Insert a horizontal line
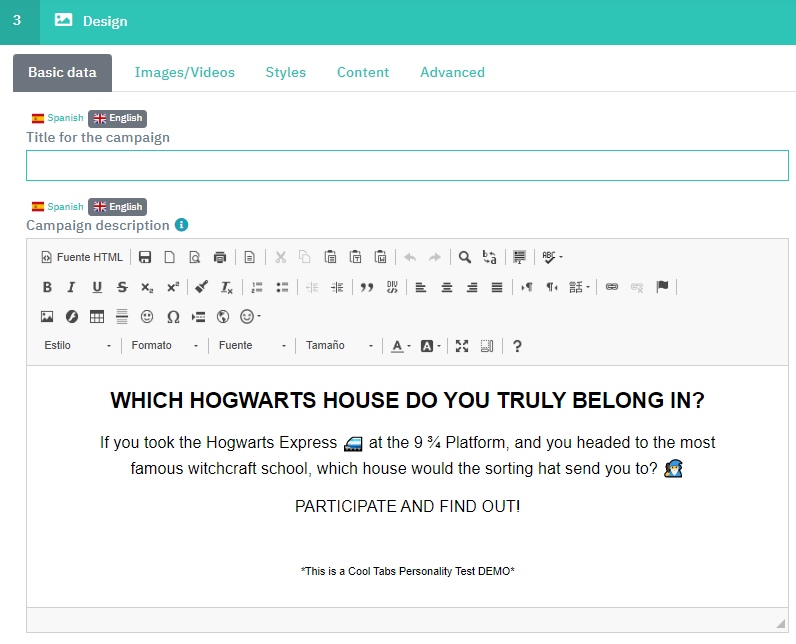Screen dimensions: 796x644 point(122,317)
